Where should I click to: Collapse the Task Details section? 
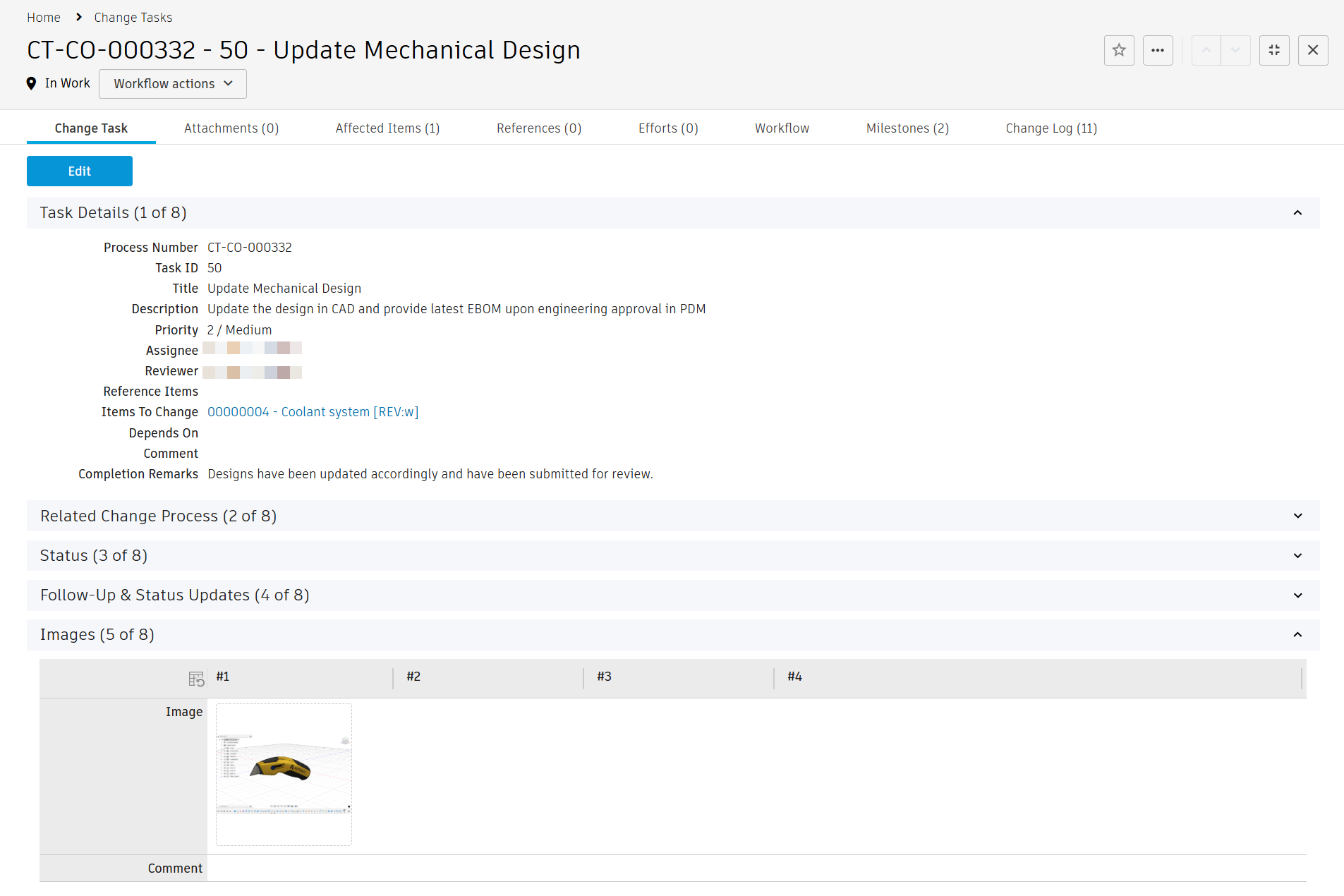(x=1297, y=213)
